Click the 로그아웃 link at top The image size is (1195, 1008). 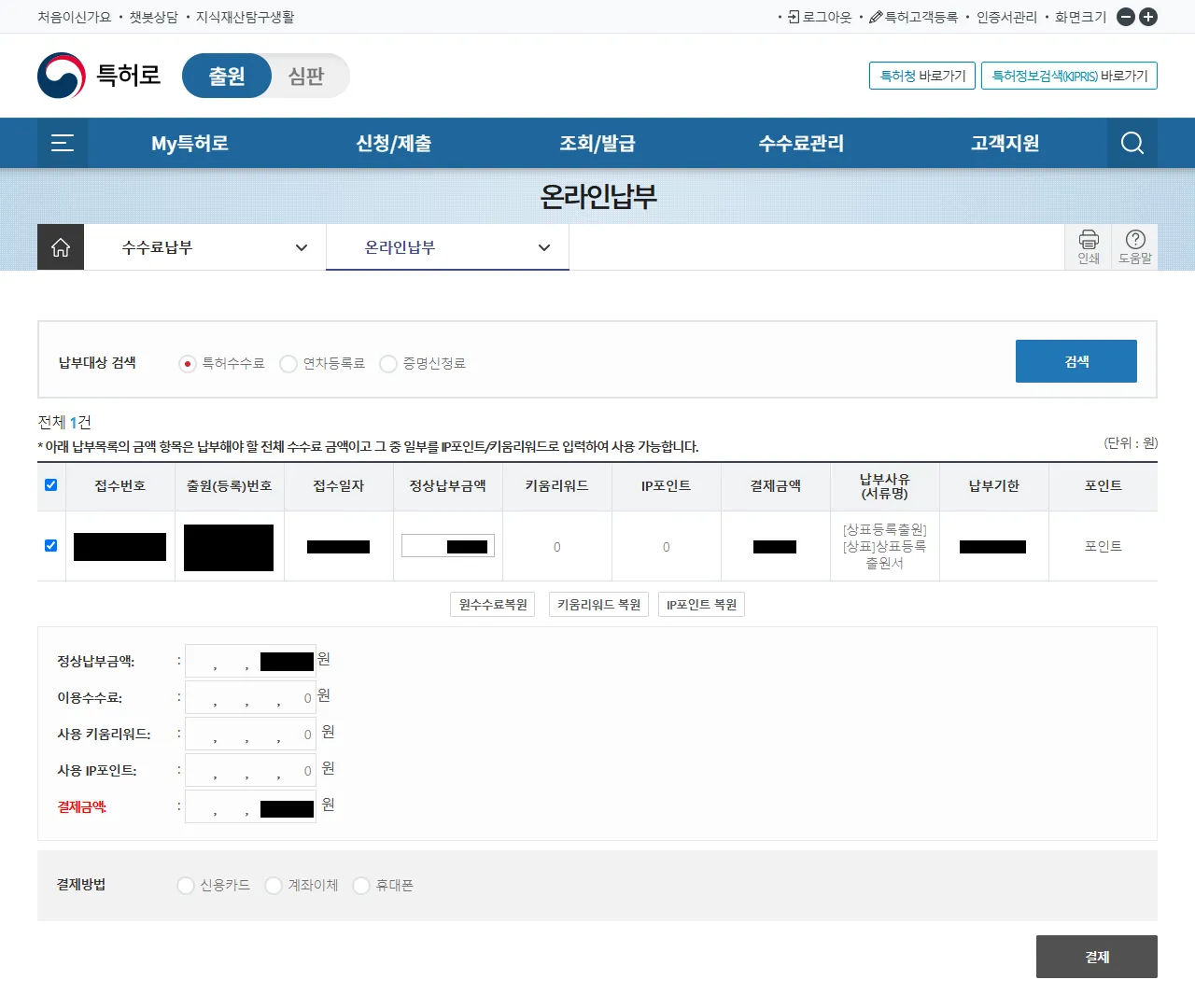(x=820, y=17)
